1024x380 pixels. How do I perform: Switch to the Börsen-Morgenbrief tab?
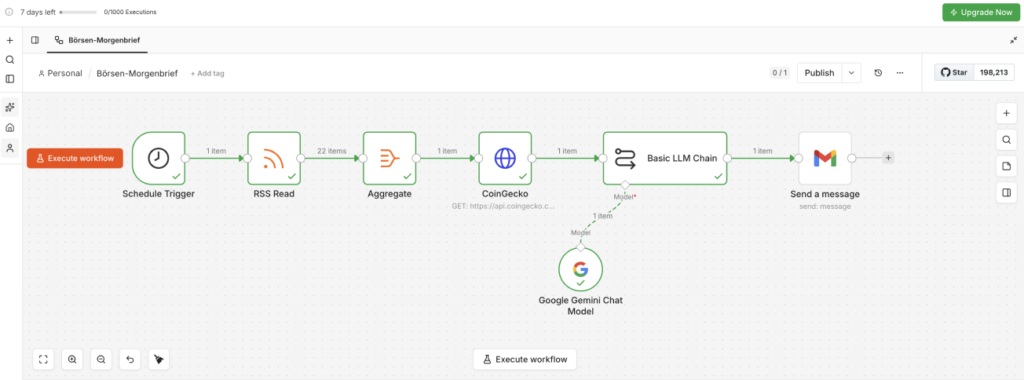98,40
